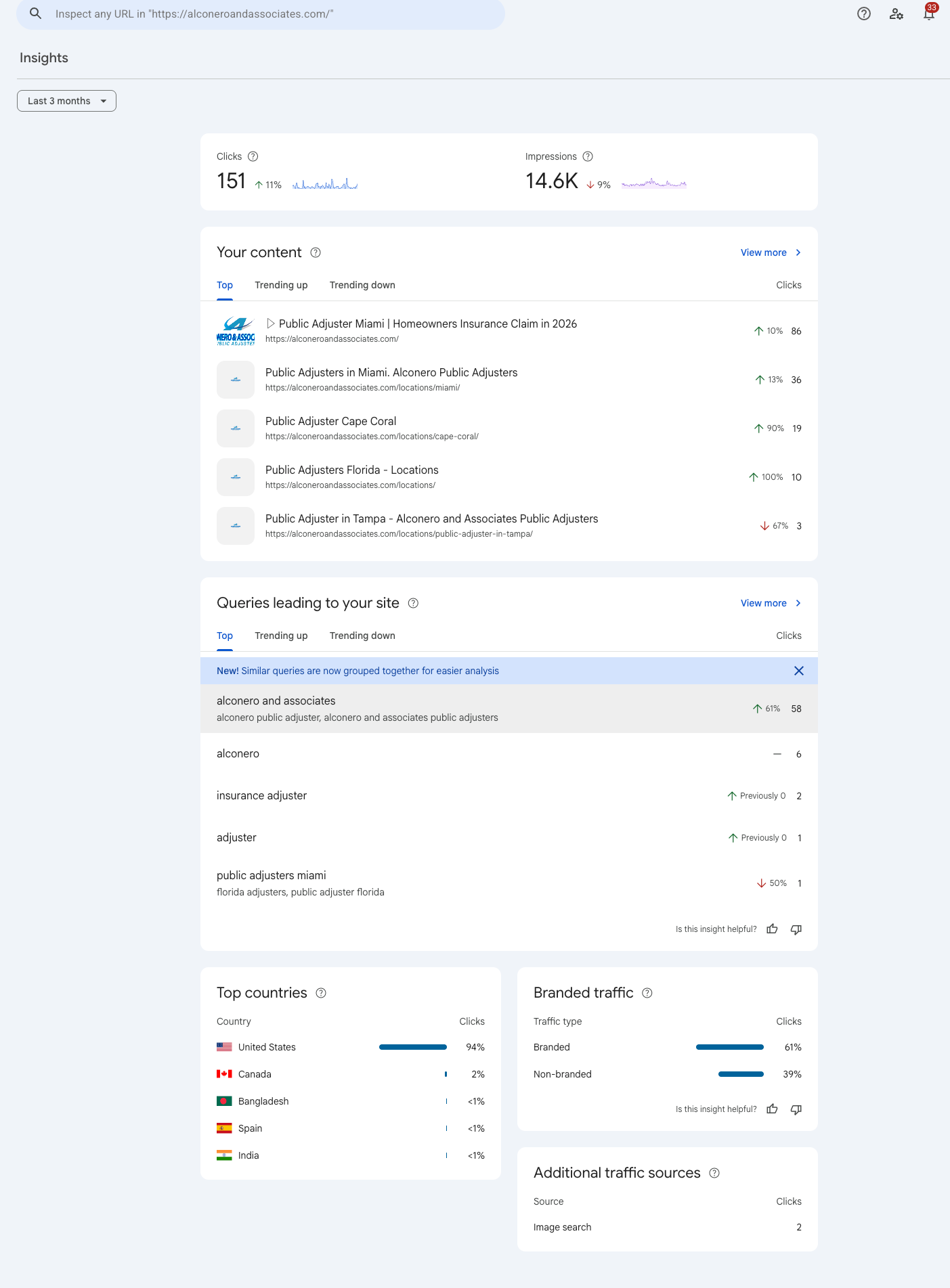The height and width of the screenshot is (1288, 950).
Task: Click United States in Top countries
Action: (351, 1047)
